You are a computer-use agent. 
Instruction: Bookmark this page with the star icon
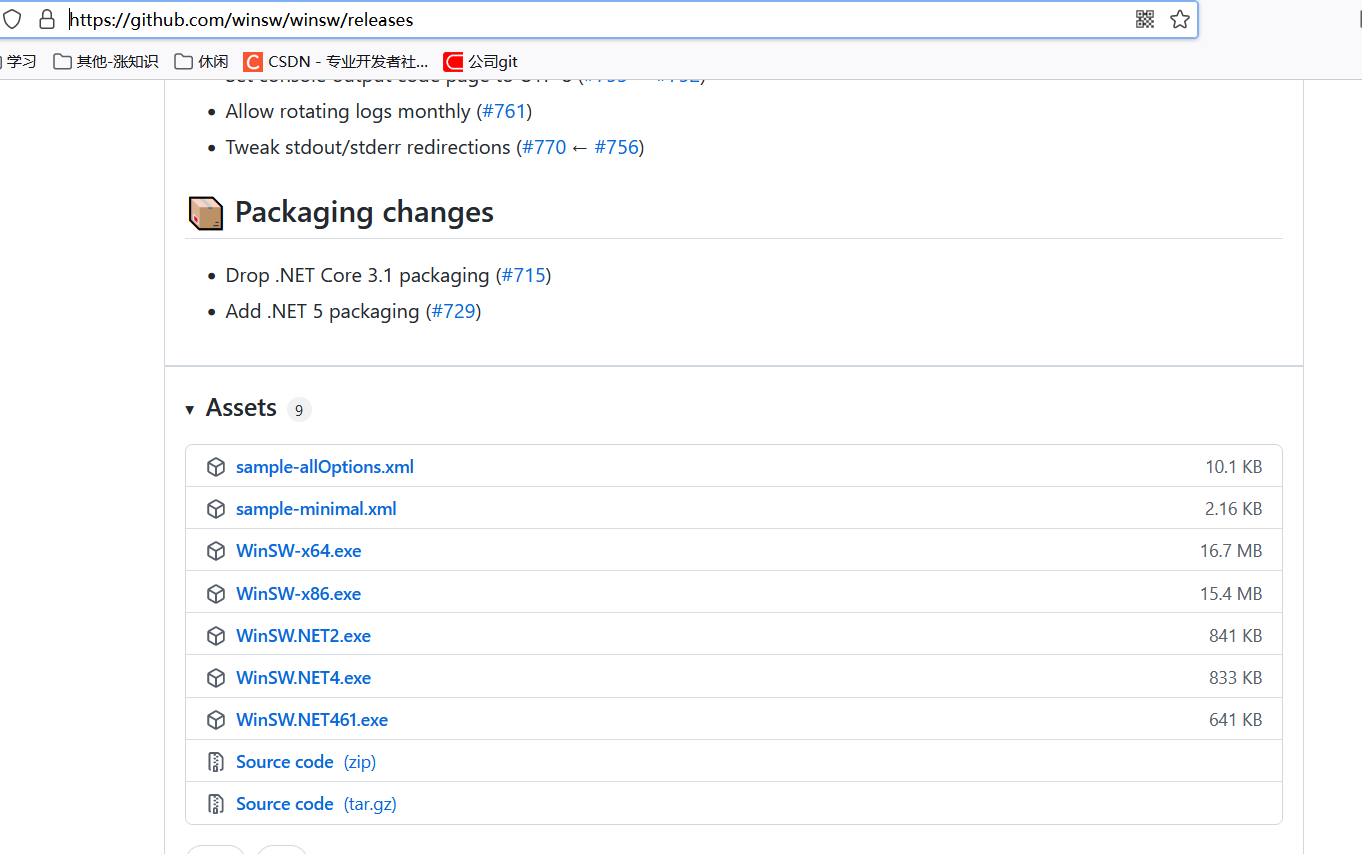[1180, 19]
